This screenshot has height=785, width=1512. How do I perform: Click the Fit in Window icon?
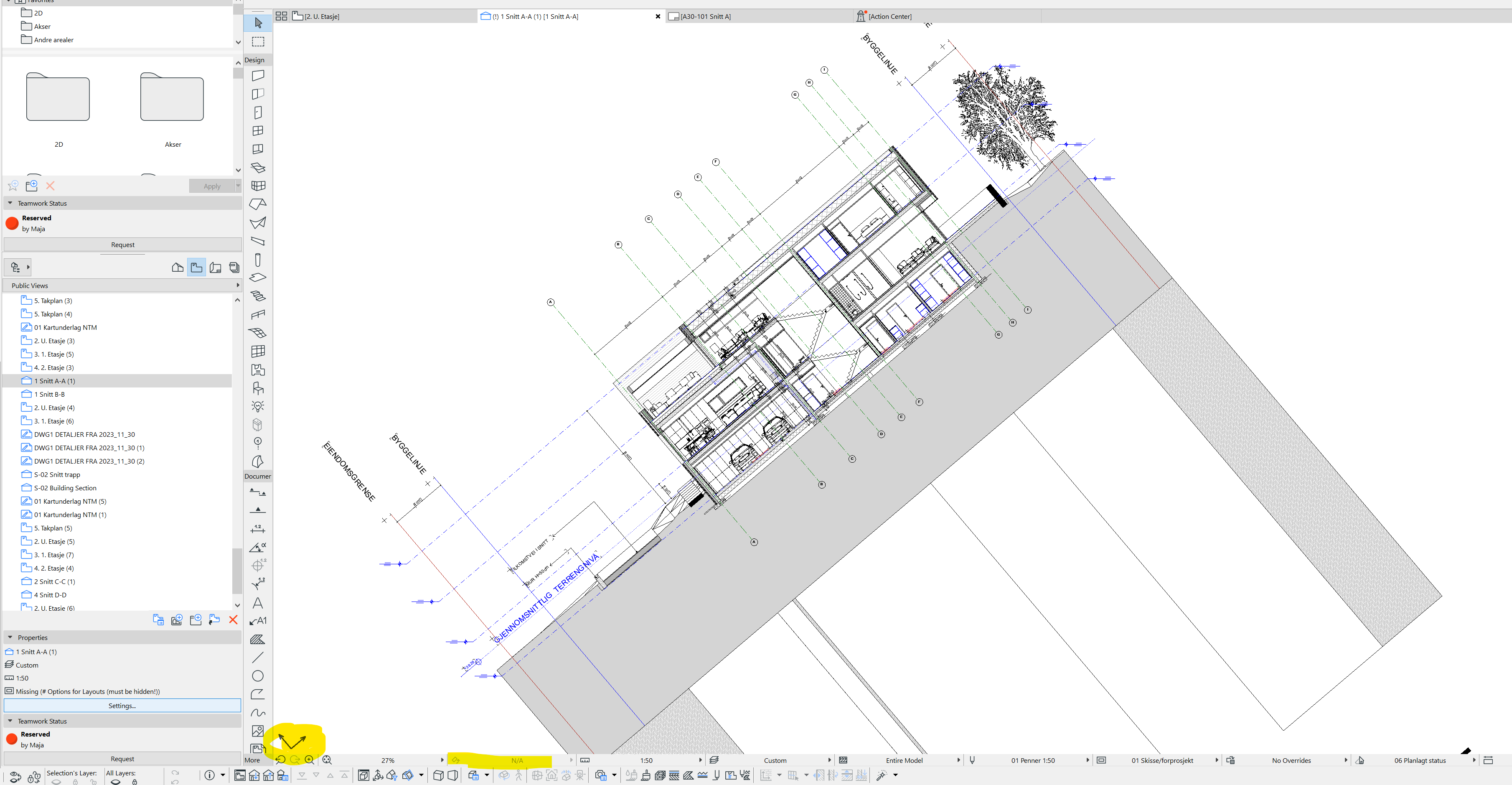(327, 760)
